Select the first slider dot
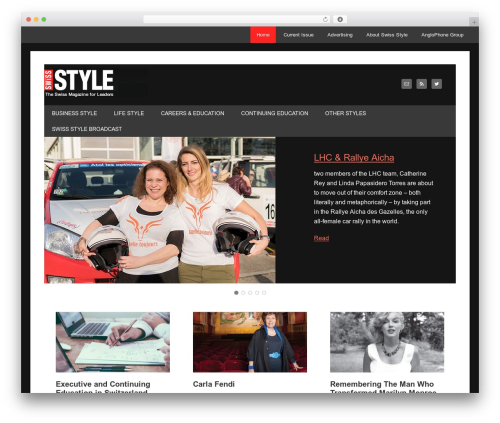 click(236, 293)
